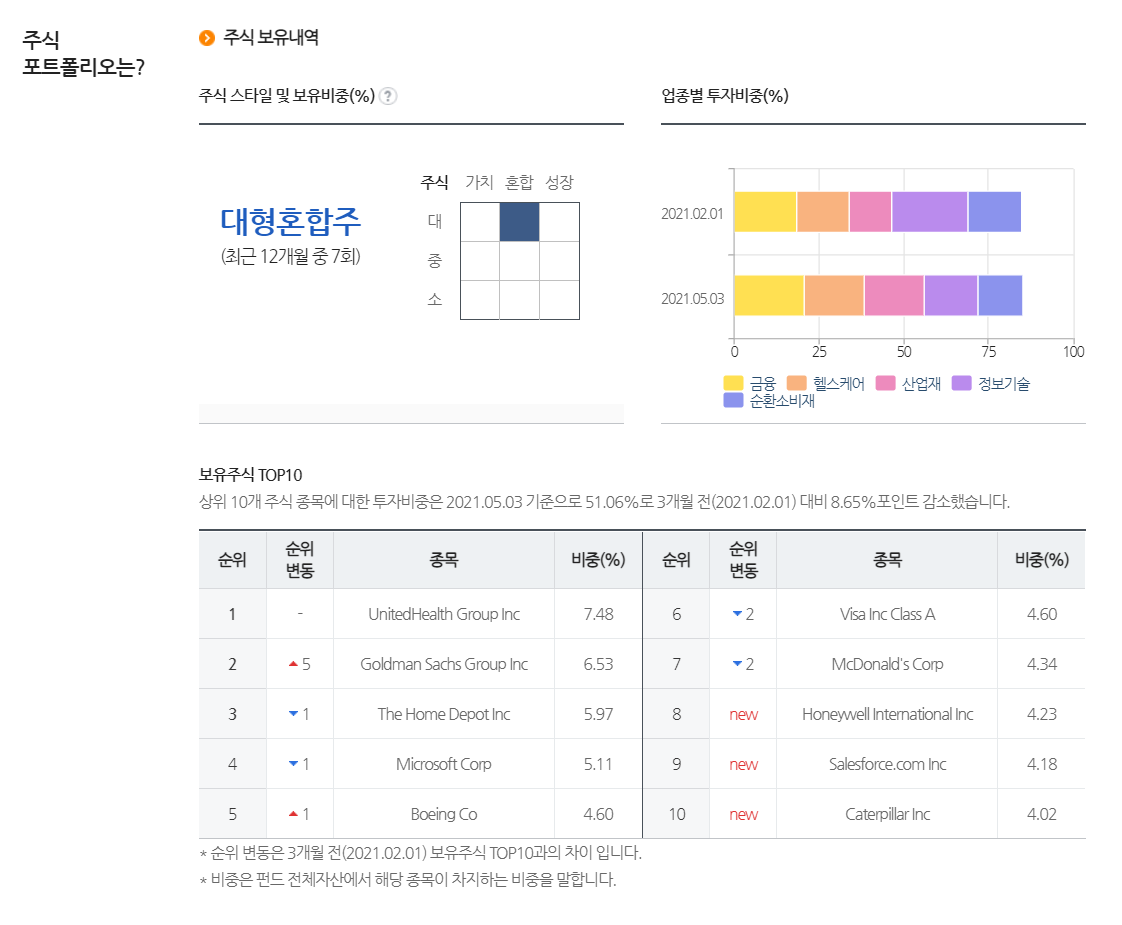Click the 5.11 weight value

(598, 765)
